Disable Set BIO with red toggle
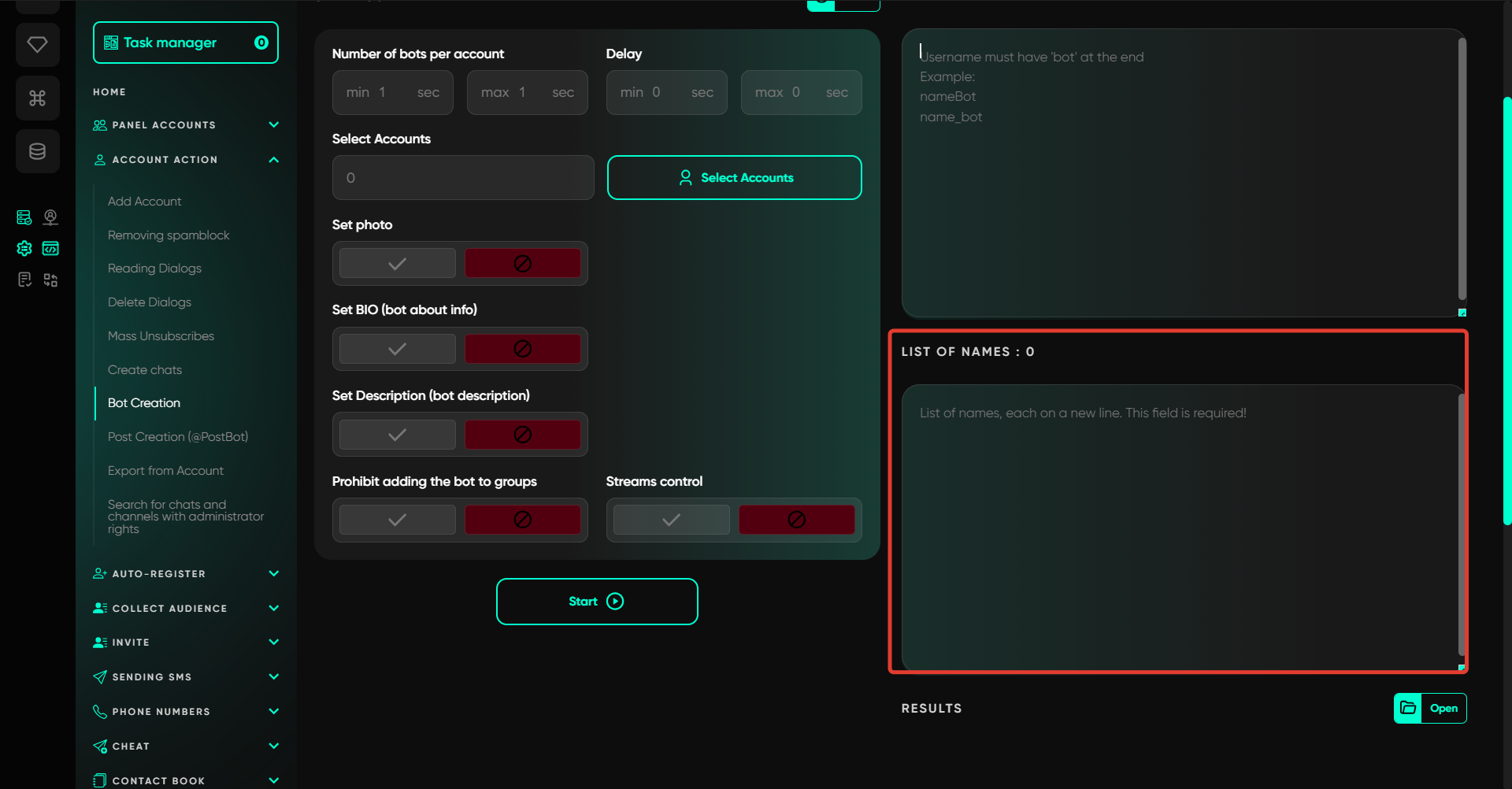 pyautogui.click(x=522, y=349)
